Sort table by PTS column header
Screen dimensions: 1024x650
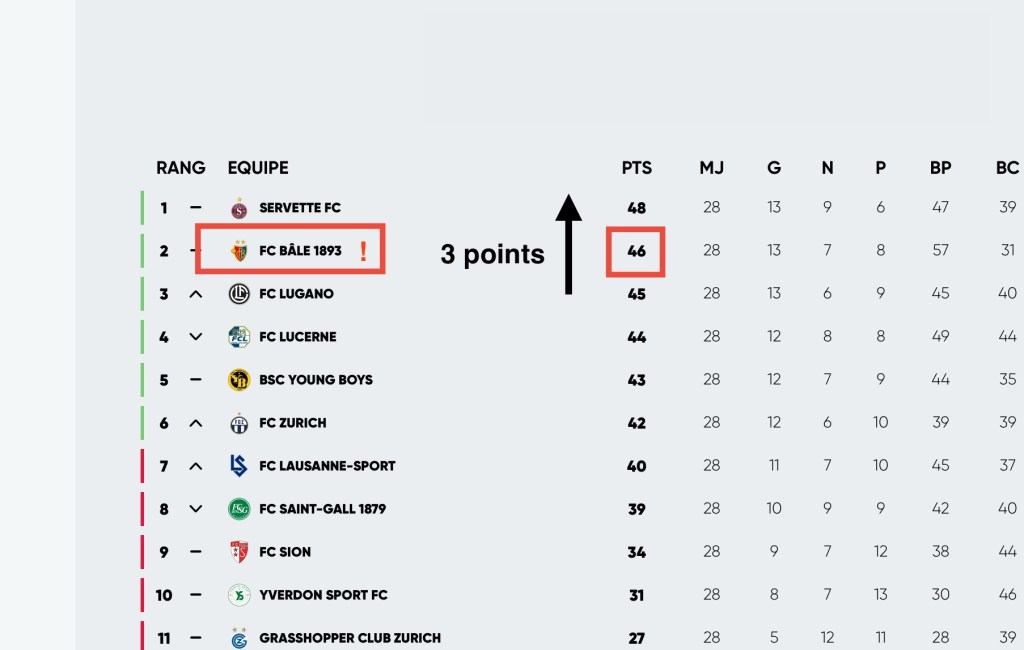coord(636,168)
